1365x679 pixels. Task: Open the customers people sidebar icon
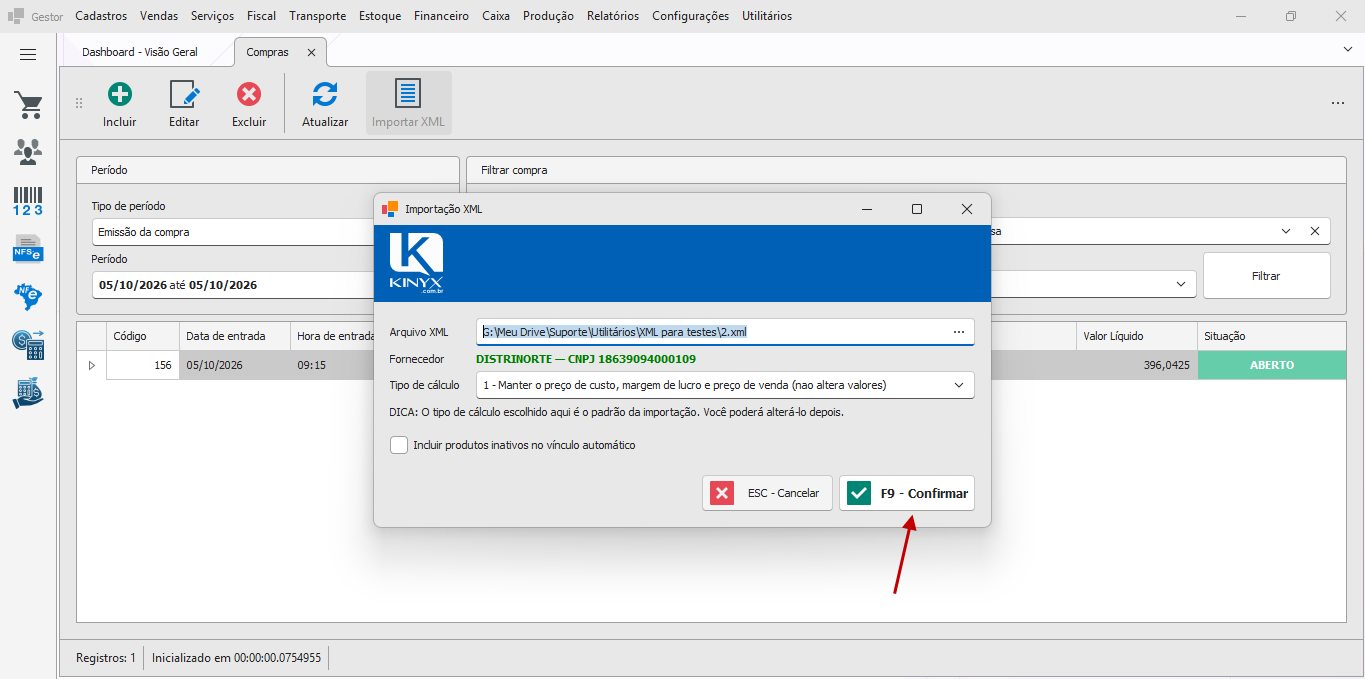(x=28, y=152)
